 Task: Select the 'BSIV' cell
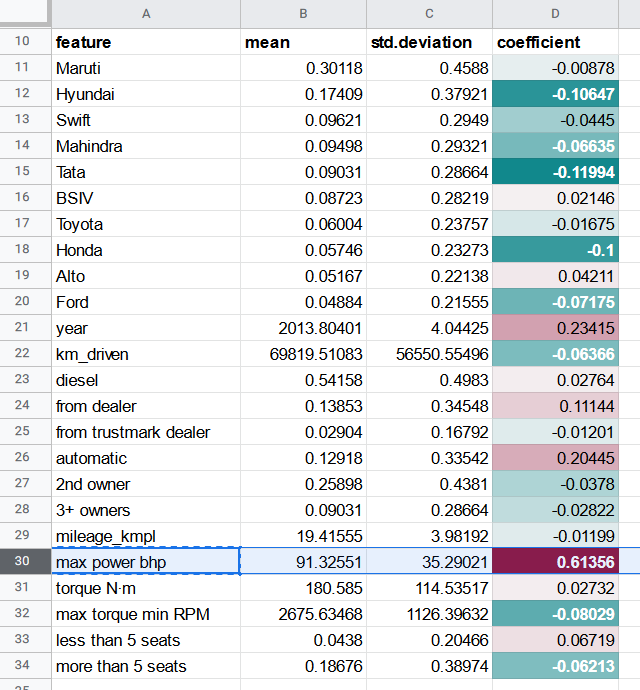pyautogui.click(x=146, y=198)
